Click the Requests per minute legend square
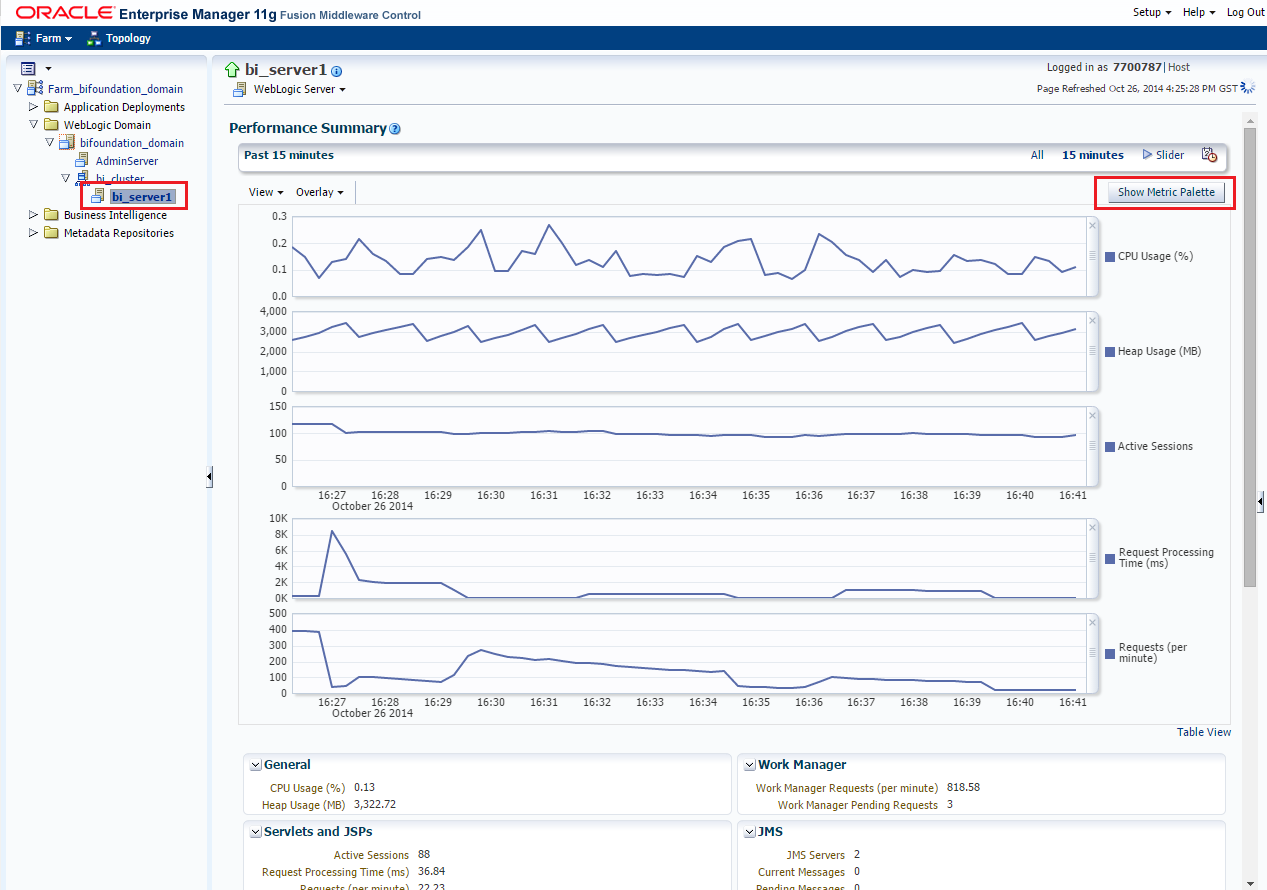 coord(1110,653)
